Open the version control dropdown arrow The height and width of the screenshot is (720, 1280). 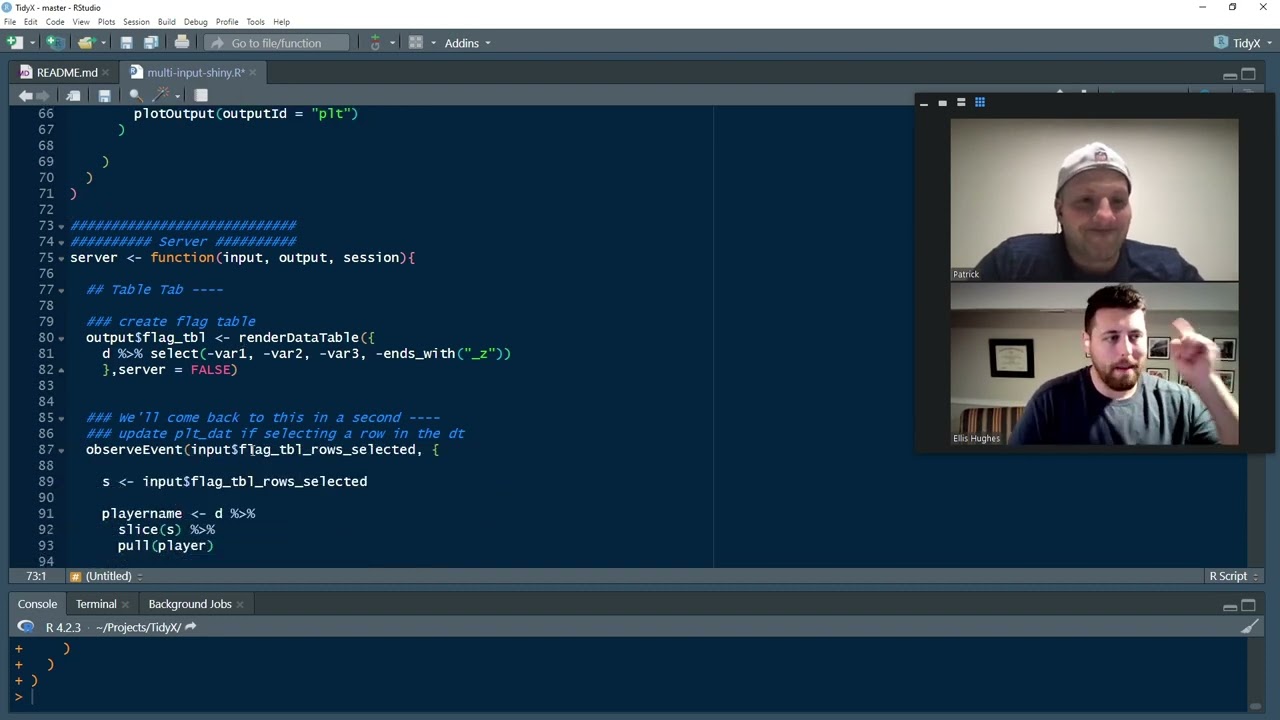click(392, 43)
